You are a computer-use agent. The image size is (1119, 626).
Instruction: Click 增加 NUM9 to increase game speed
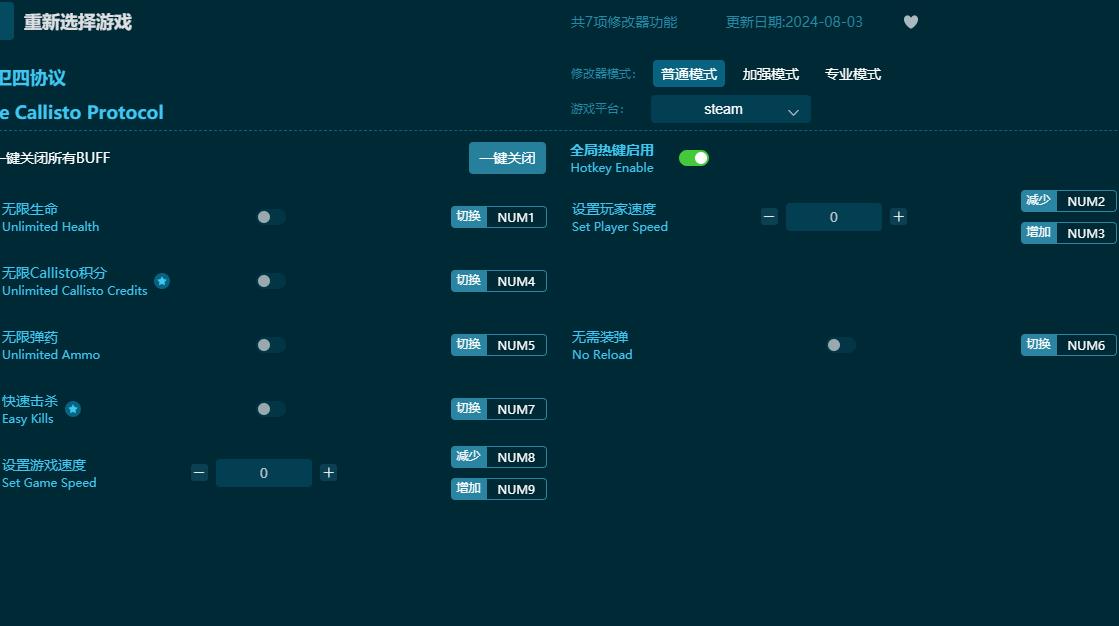click(499, 489)
